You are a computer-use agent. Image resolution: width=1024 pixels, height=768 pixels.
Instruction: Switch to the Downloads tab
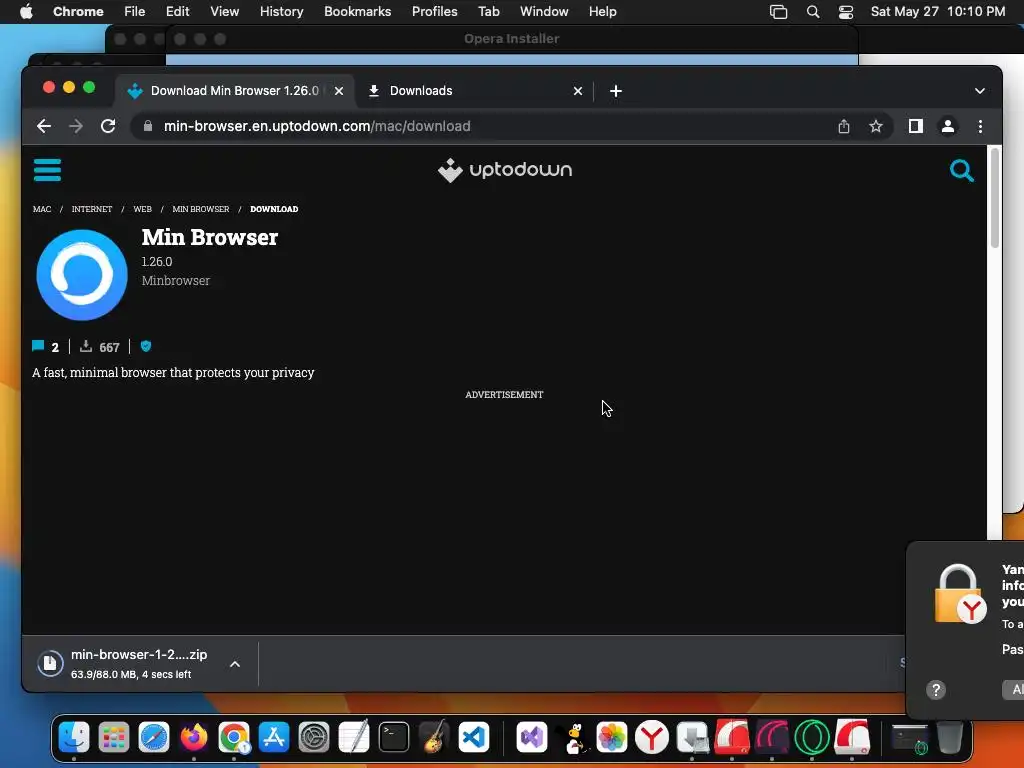[x=474, y=91]
